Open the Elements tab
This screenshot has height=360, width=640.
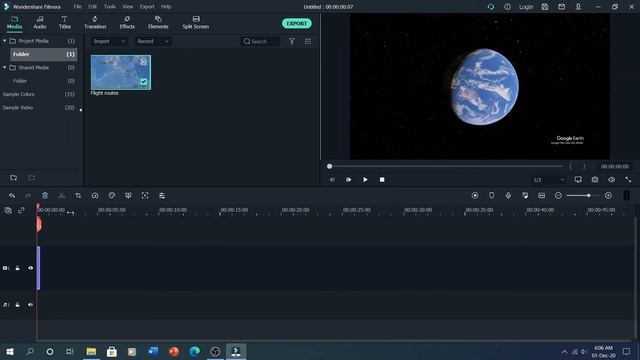coord(158,22)
